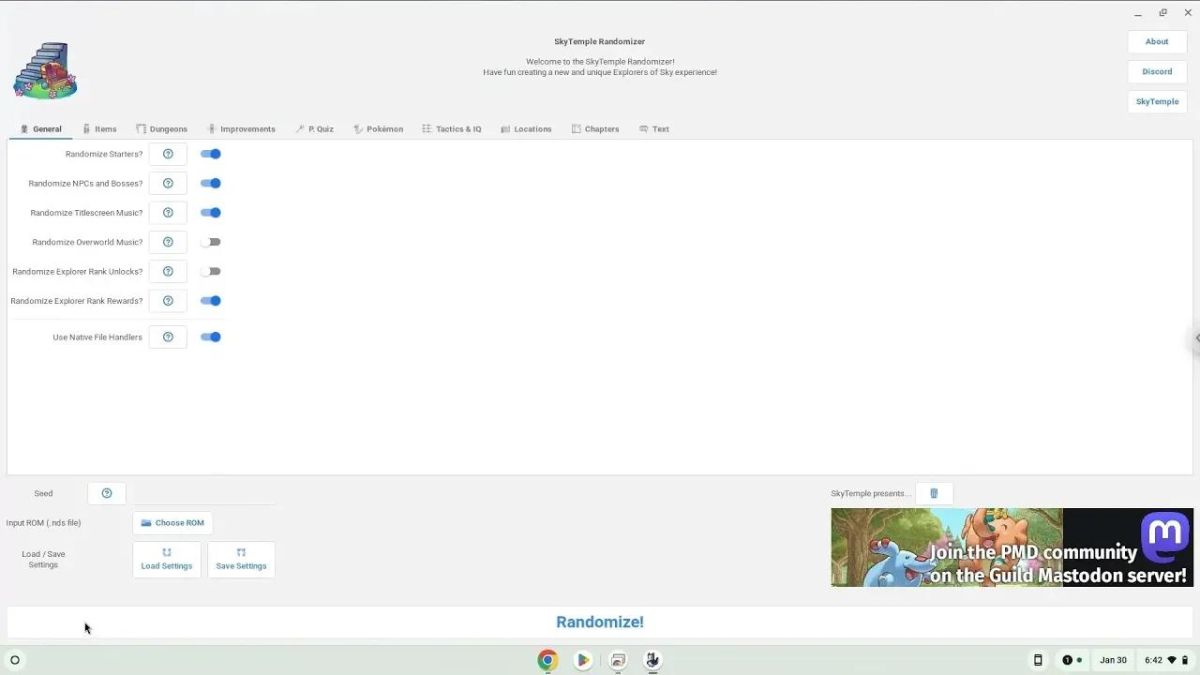Open the Chapters tab
Image resolution: width=1200 pixels, height=675 pixels.
(595, 129)
